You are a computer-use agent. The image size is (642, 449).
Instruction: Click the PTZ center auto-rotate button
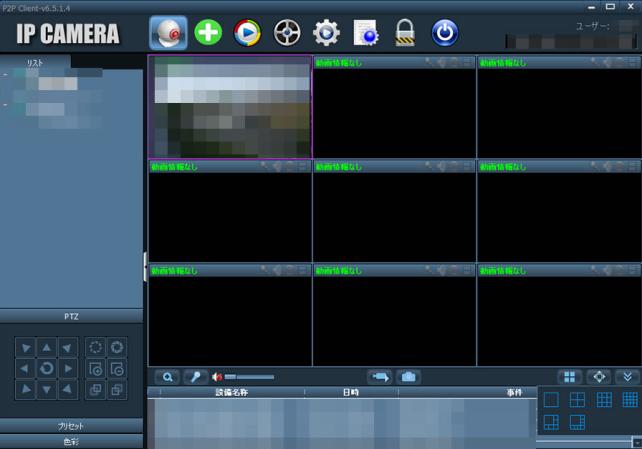[46, 369]
